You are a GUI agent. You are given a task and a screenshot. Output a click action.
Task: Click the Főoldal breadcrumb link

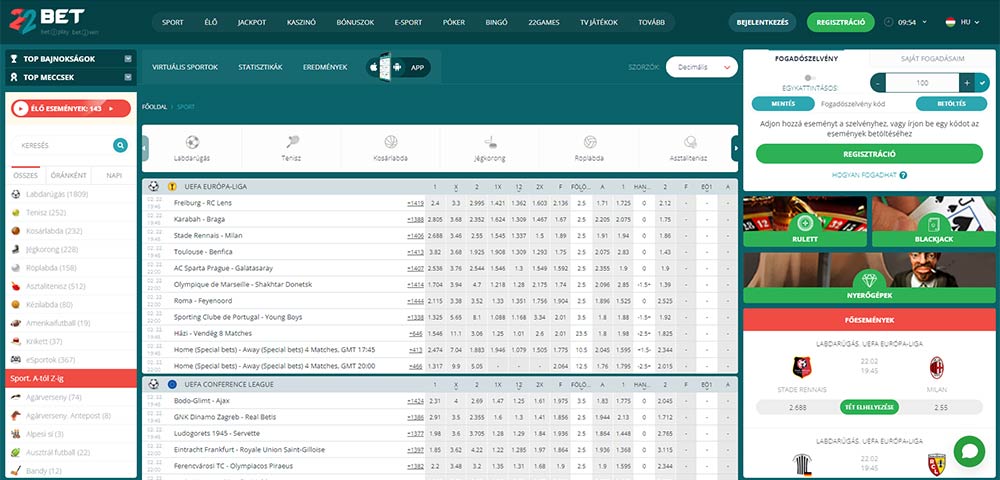point(154,106)
